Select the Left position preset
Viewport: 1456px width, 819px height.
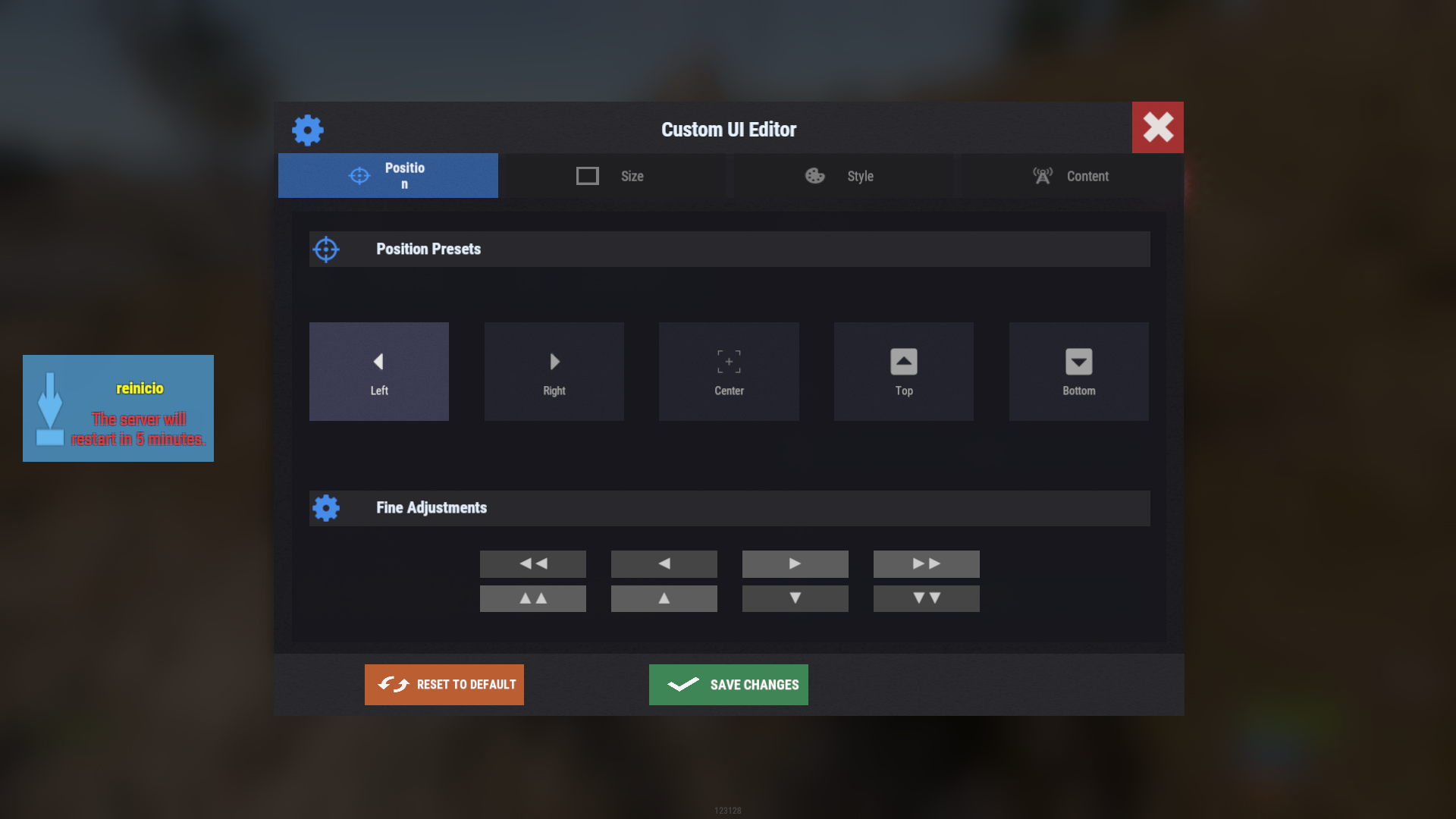[x=379, y=372]
